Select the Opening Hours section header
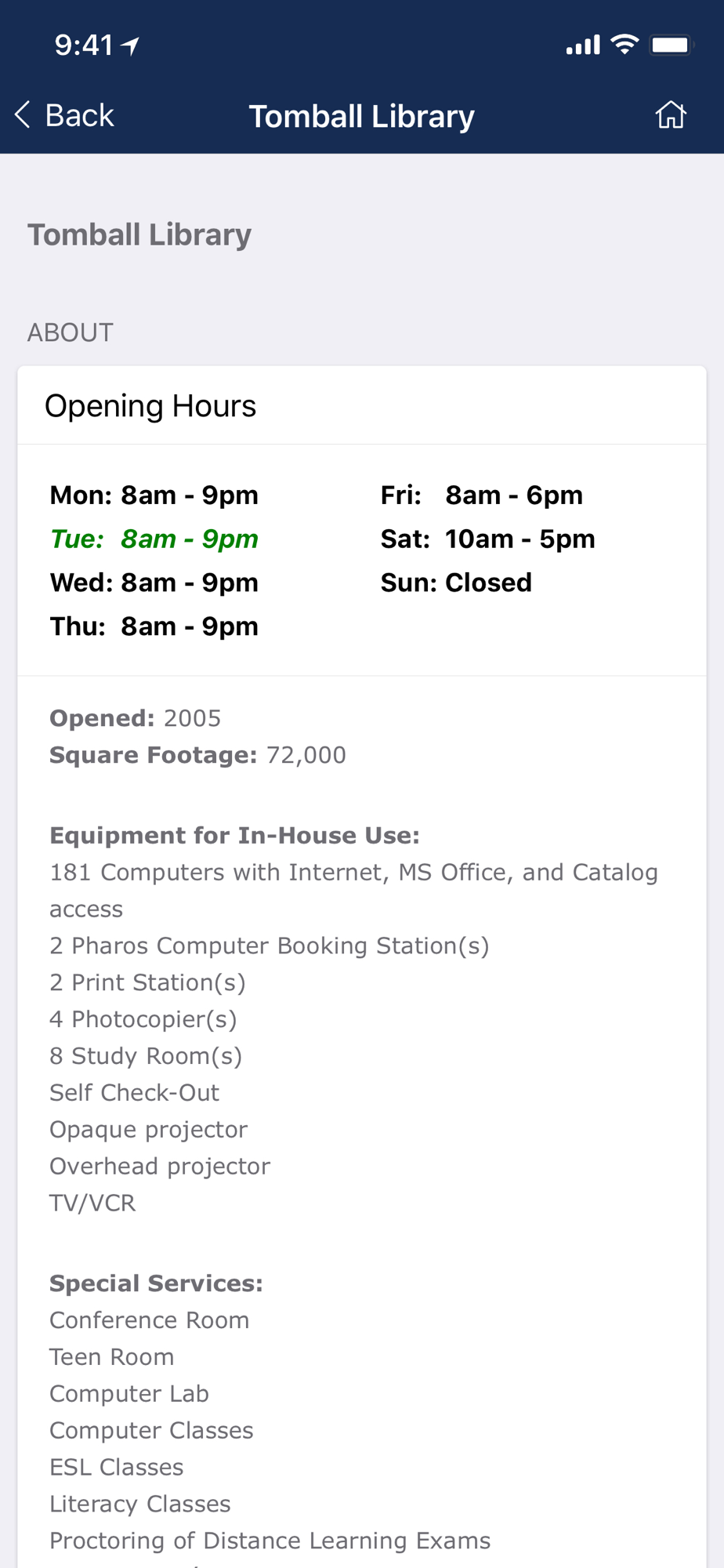Viewport: 724px width, 1568px height. pos(150,406)
